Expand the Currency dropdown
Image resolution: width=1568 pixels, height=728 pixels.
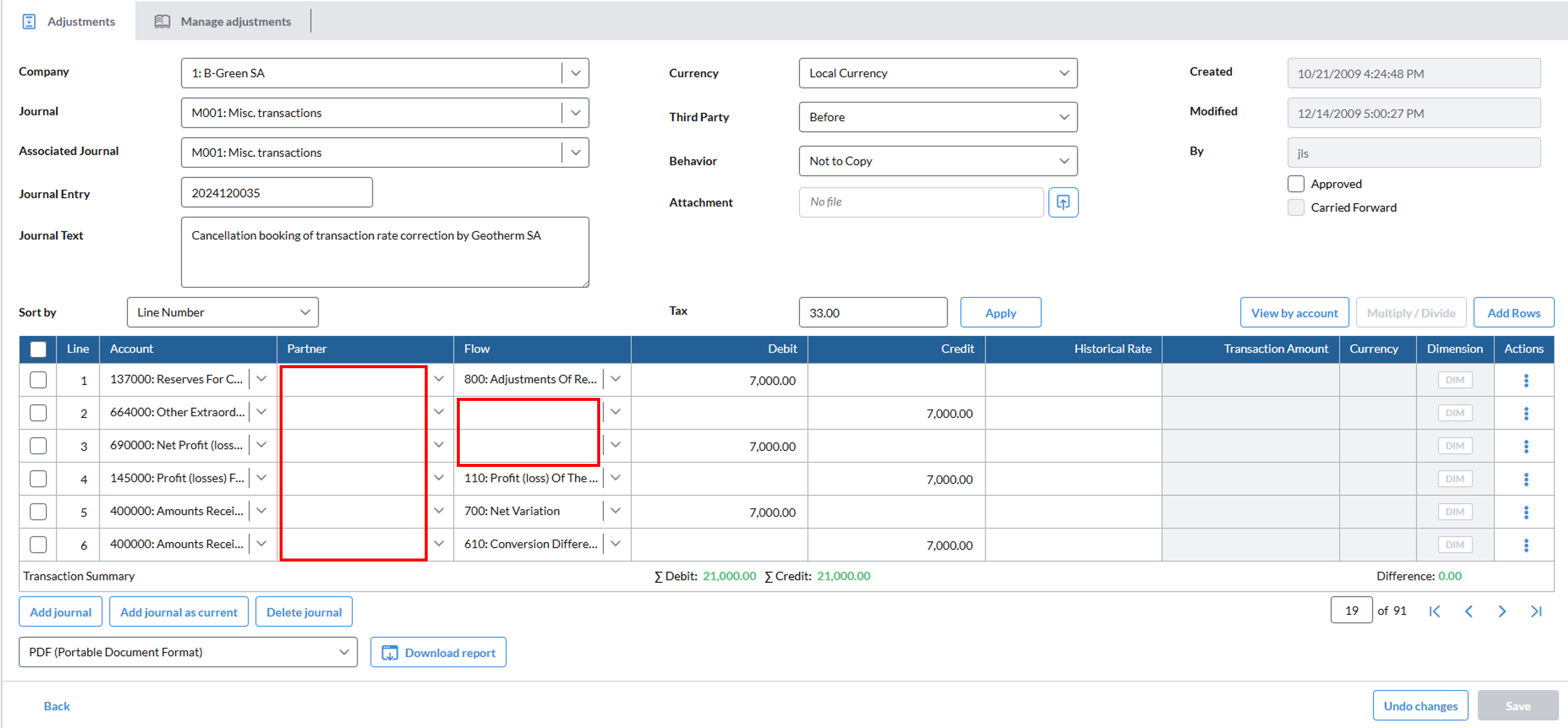pyautogui.click(x=937, y=73)
